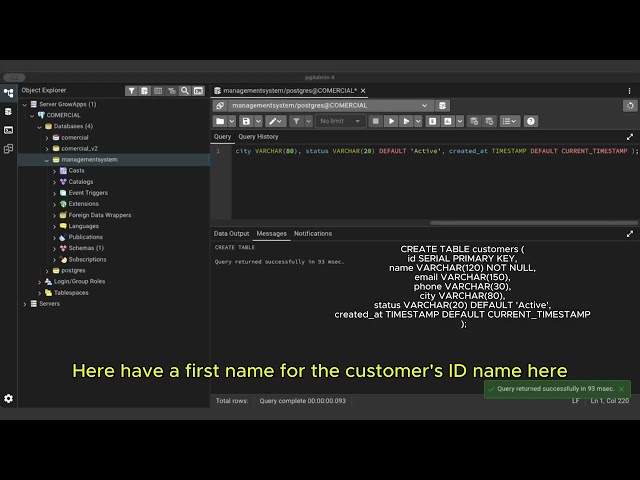The width and height of the screenshot is (640, 480).
Task: Select the Extensions tree item
Action: pos(84,204)
